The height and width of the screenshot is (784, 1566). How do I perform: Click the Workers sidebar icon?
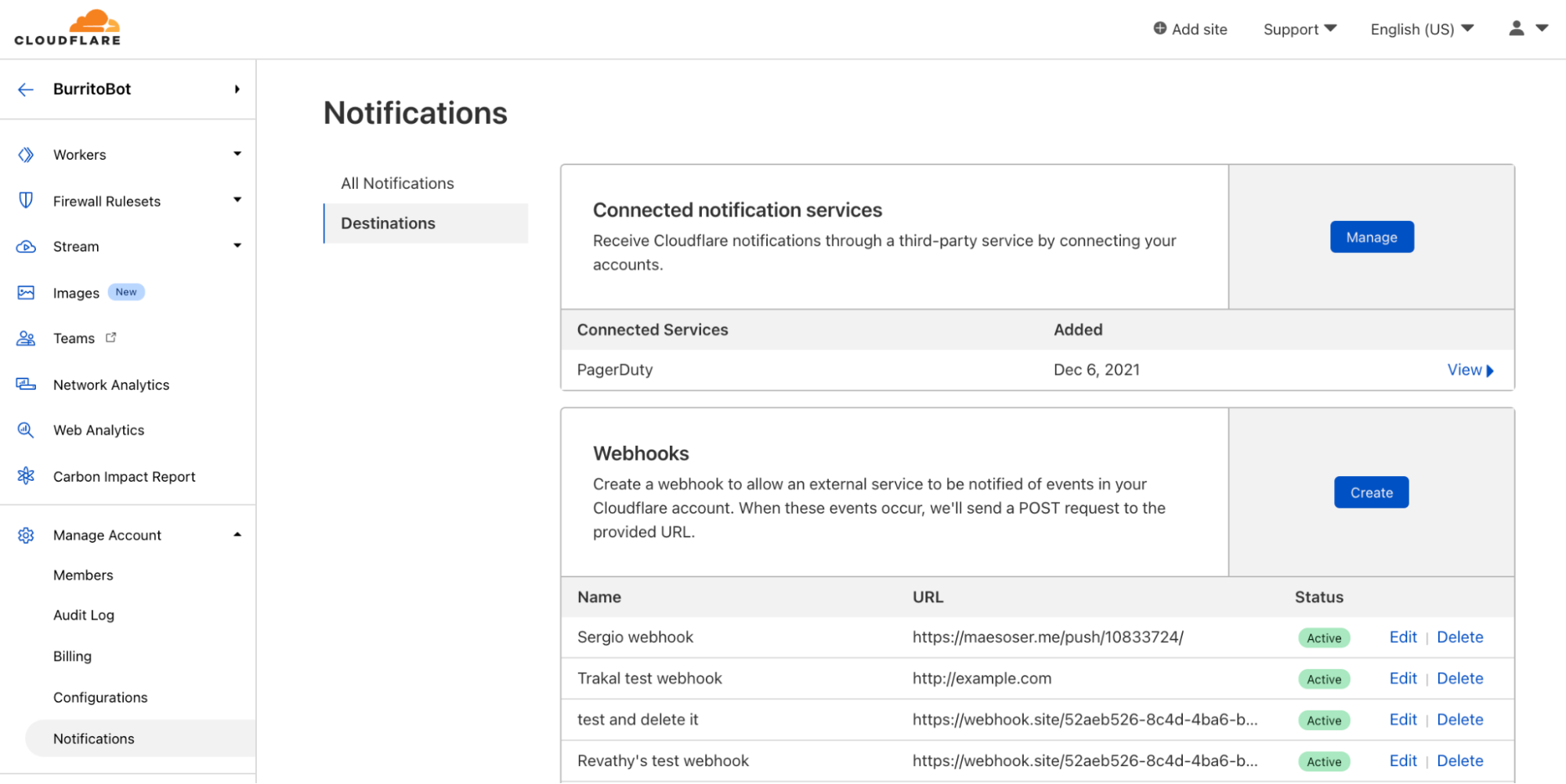pyautogui.click(x=26, y=155)
